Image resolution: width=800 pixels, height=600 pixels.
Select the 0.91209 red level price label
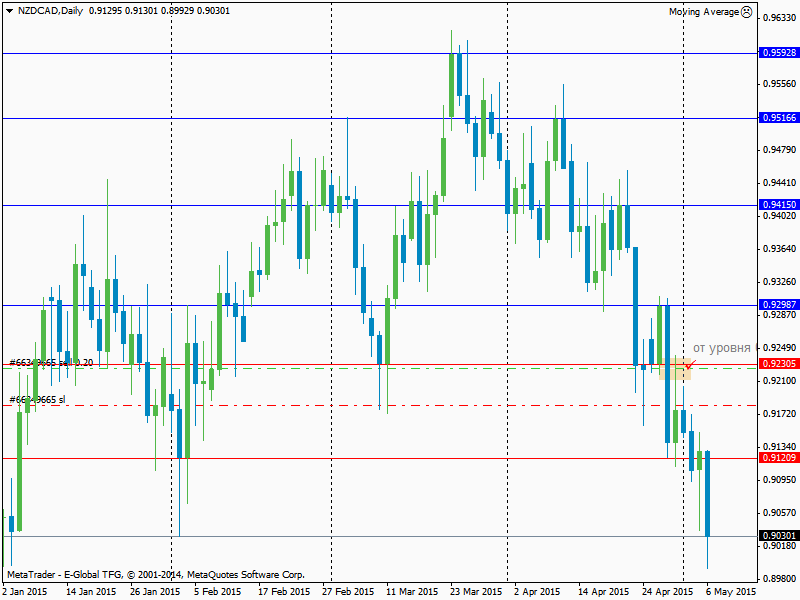point(779,458)
